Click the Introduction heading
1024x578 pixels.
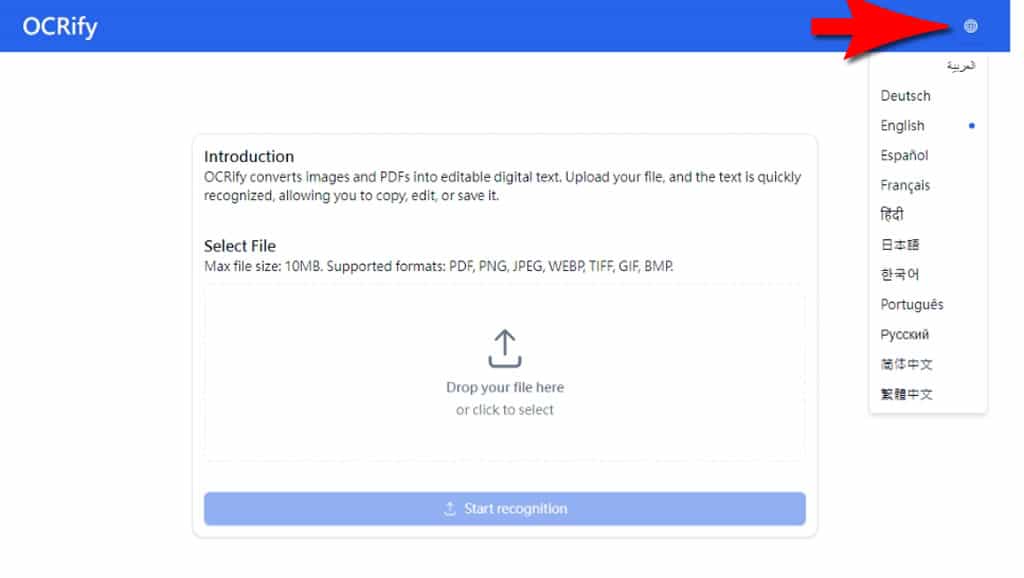(x=249, y=157)
